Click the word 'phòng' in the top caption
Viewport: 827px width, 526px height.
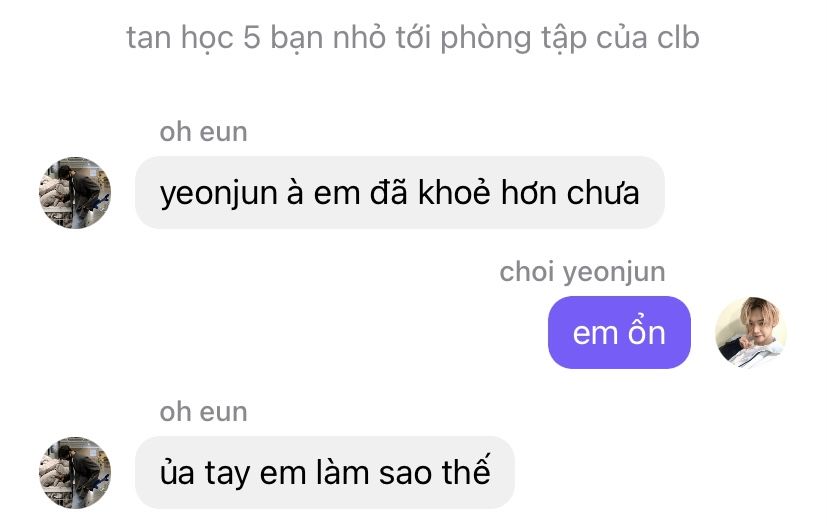(486, 39)
